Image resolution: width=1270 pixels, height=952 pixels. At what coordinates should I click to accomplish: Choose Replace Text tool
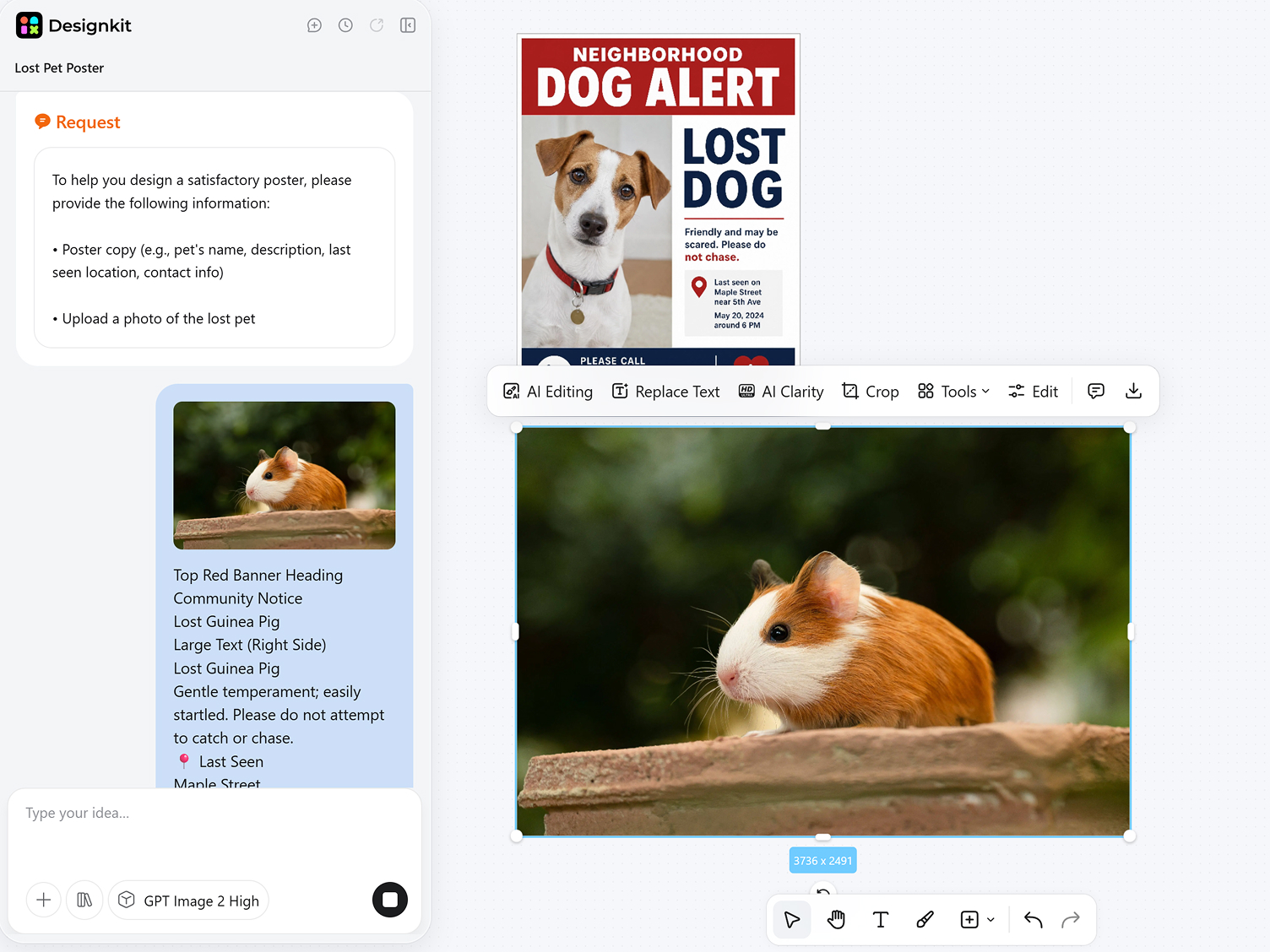tap(665, 392)
